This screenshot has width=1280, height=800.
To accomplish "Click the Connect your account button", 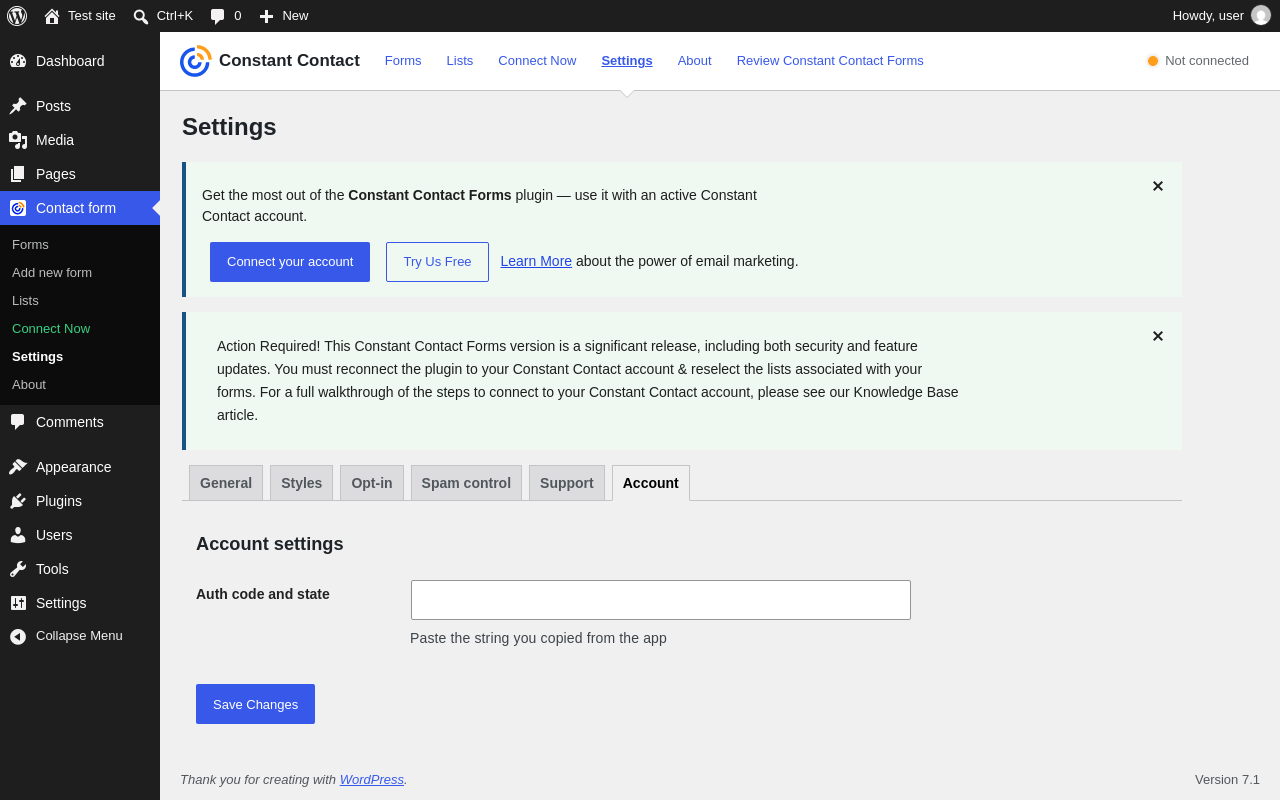I will click(290, 262).
